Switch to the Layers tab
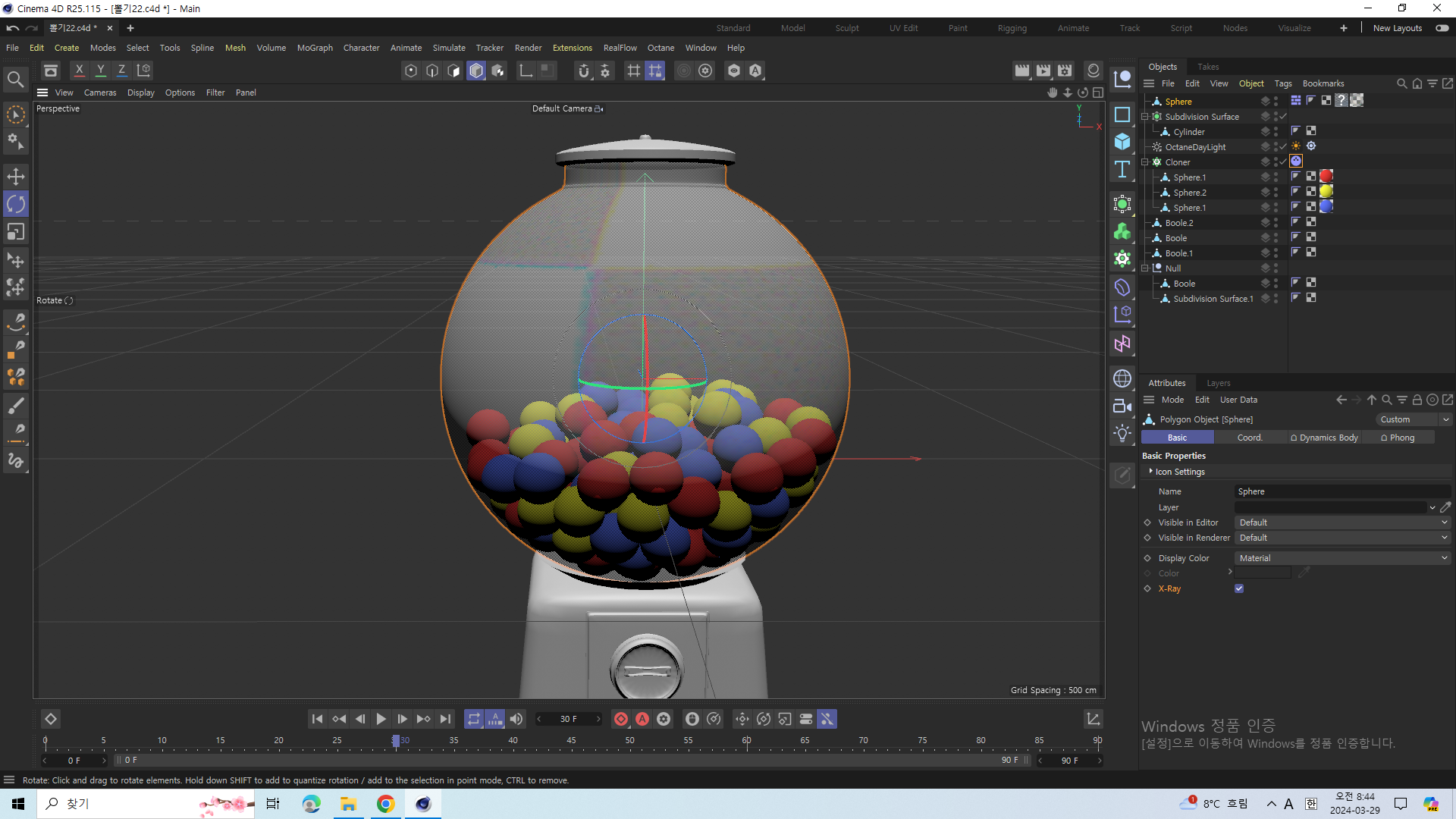This screenshot has width=1456, height=819. pos(1219,383)
